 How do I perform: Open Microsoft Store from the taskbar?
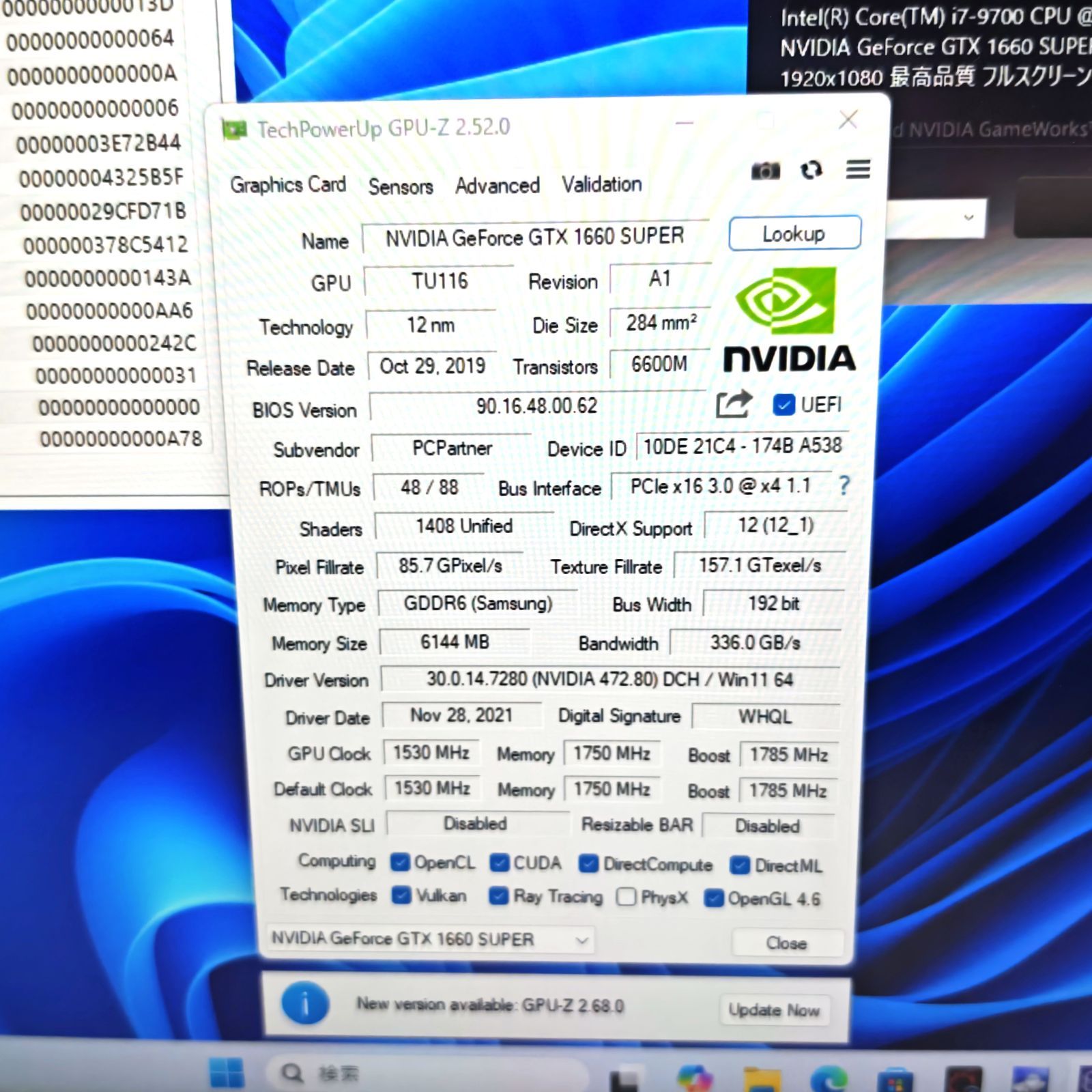tap(895, 1081)
